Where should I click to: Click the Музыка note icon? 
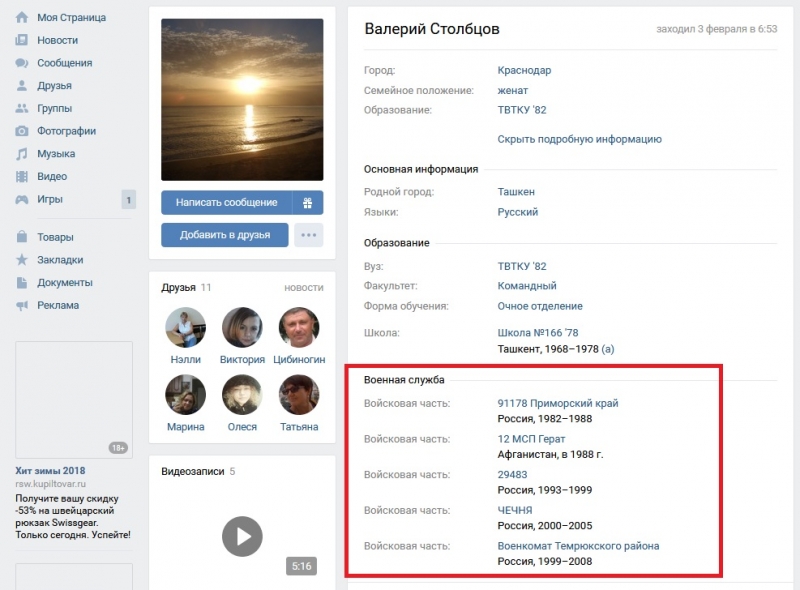(x=21, y=154)
